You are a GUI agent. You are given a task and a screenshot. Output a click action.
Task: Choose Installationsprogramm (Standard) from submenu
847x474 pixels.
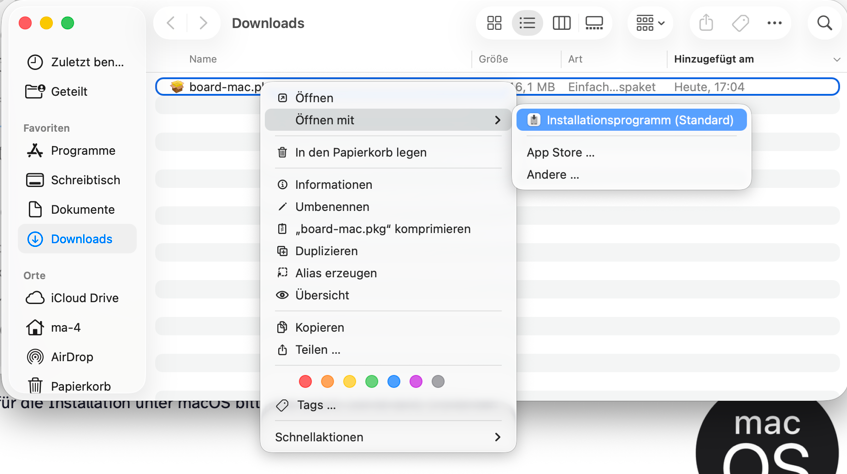tap(631, 120)
